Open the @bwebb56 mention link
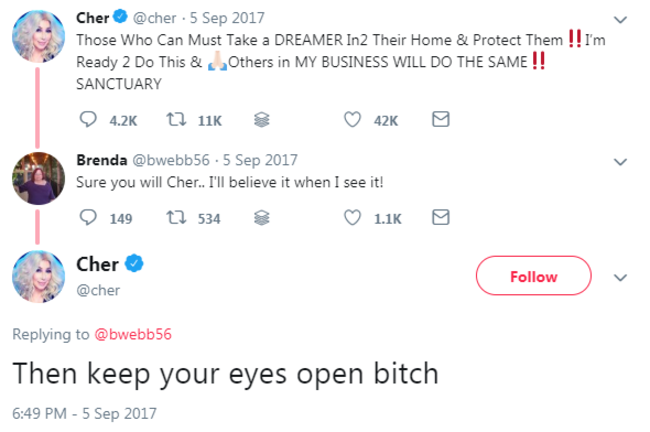The image size is (650, 432). (x=133, y=334)
